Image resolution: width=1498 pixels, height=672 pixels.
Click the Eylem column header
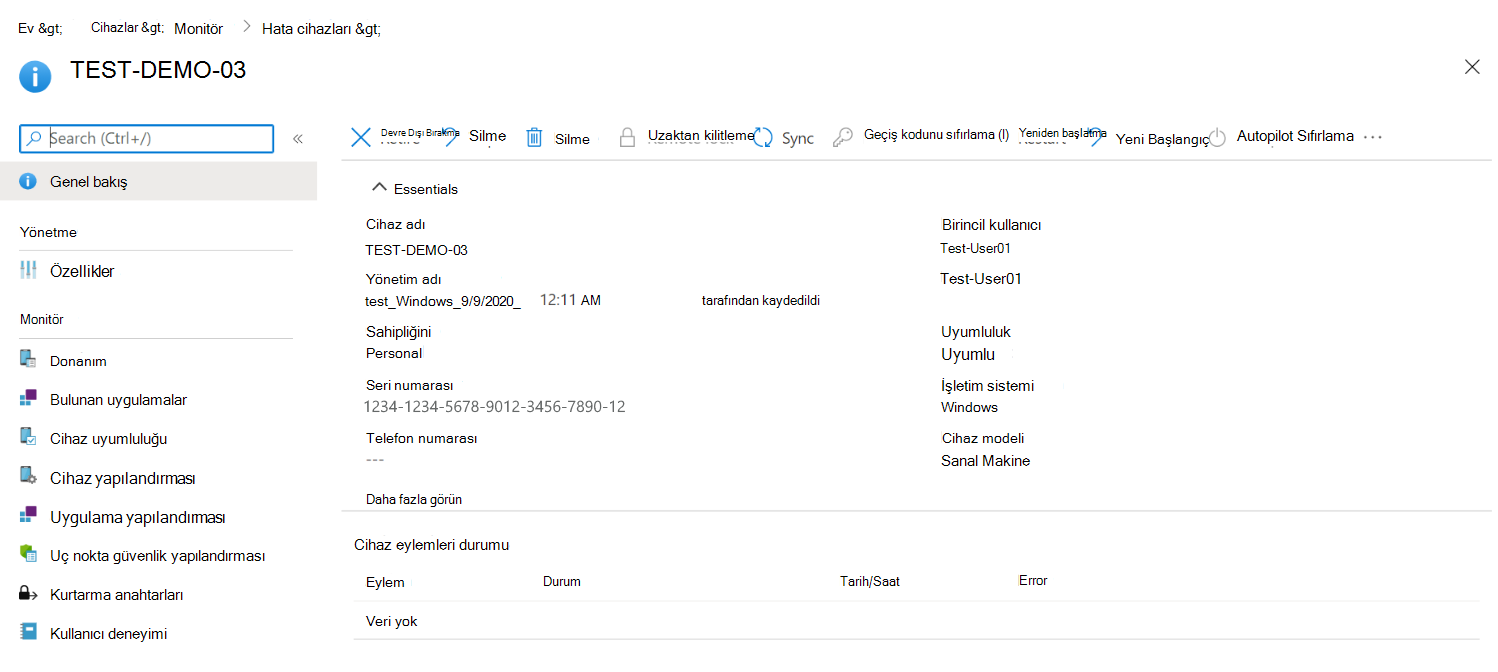385,582
